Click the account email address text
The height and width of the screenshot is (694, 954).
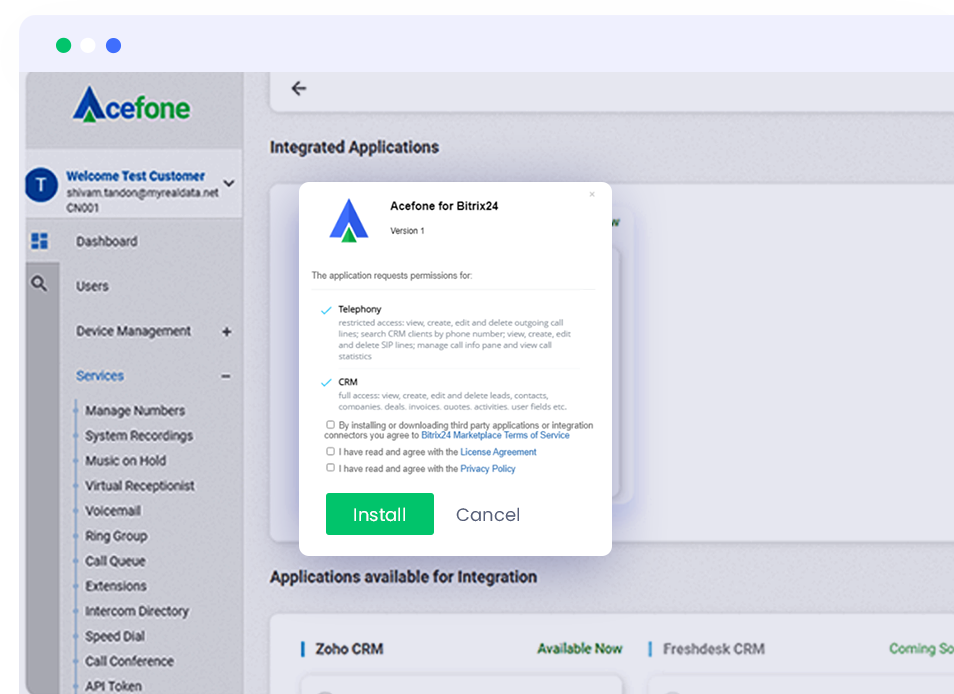142,193
